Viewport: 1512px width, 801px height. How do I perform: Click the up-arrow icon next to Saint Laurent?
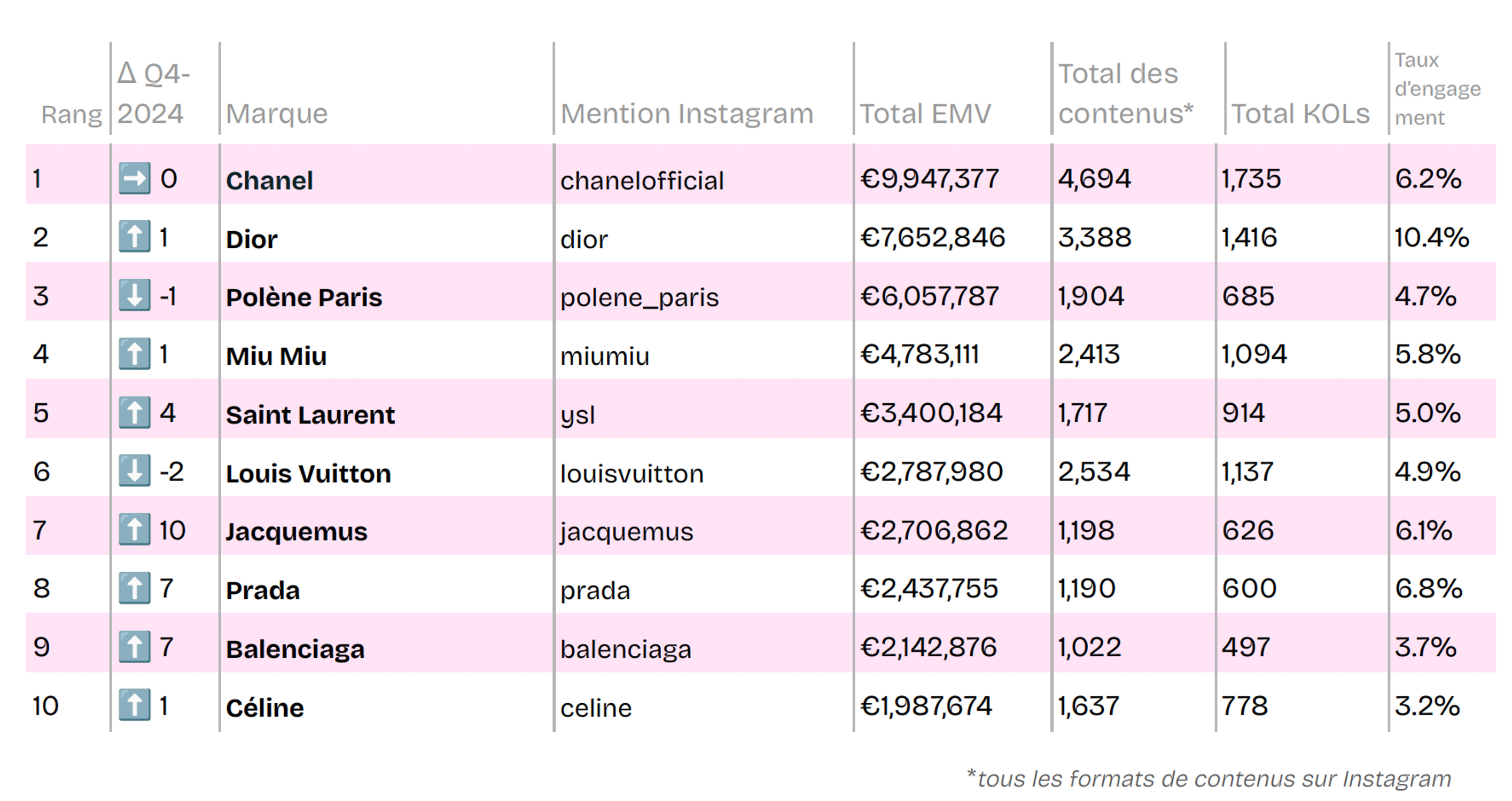tap(136, 414)
